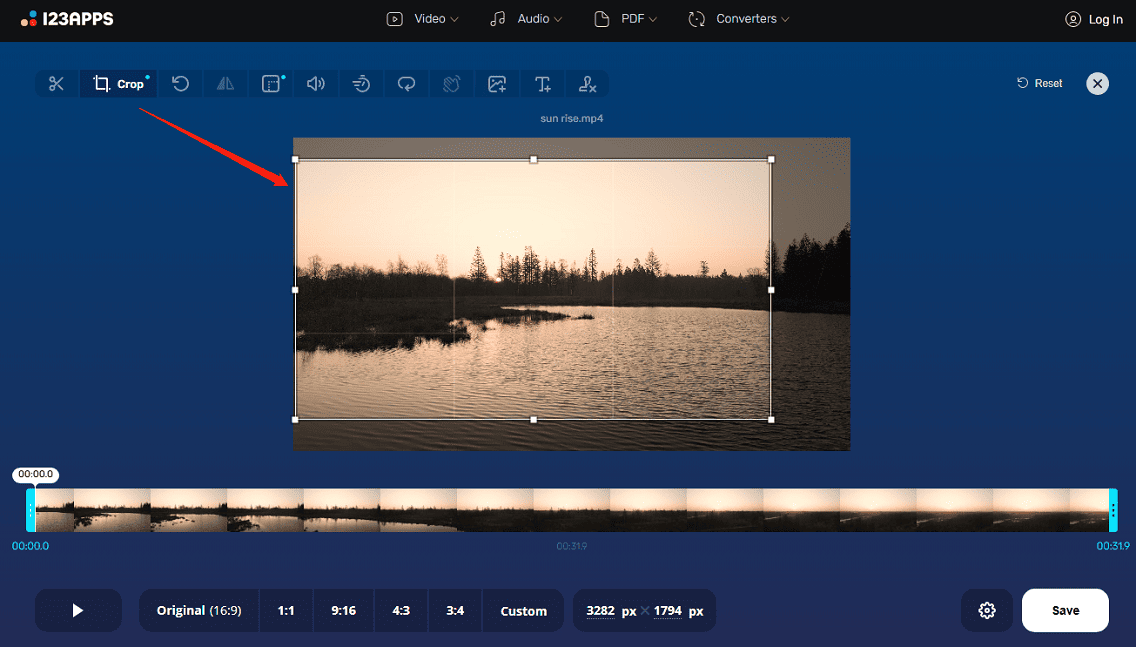Open the volume adjustment tool
Viewport: 1136px width, 647px height.
tap(316, 83)
